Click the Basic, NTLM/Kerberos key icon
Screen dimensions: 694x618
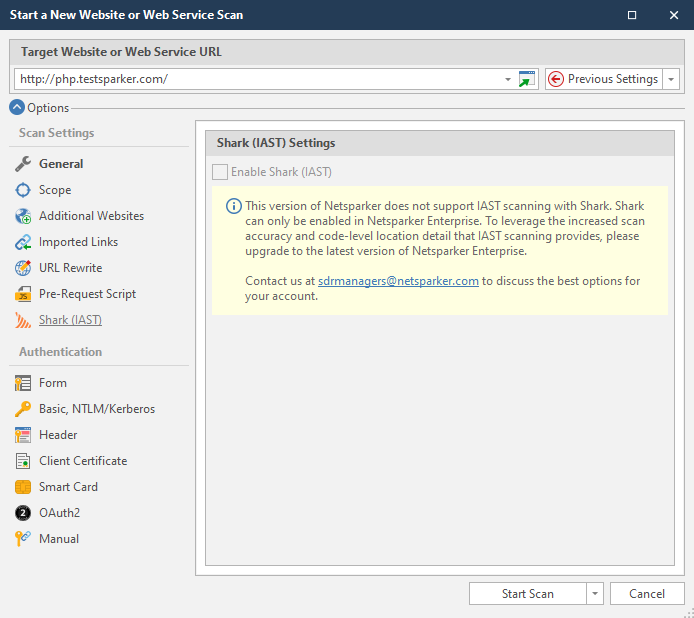click(x=23, y=409)
